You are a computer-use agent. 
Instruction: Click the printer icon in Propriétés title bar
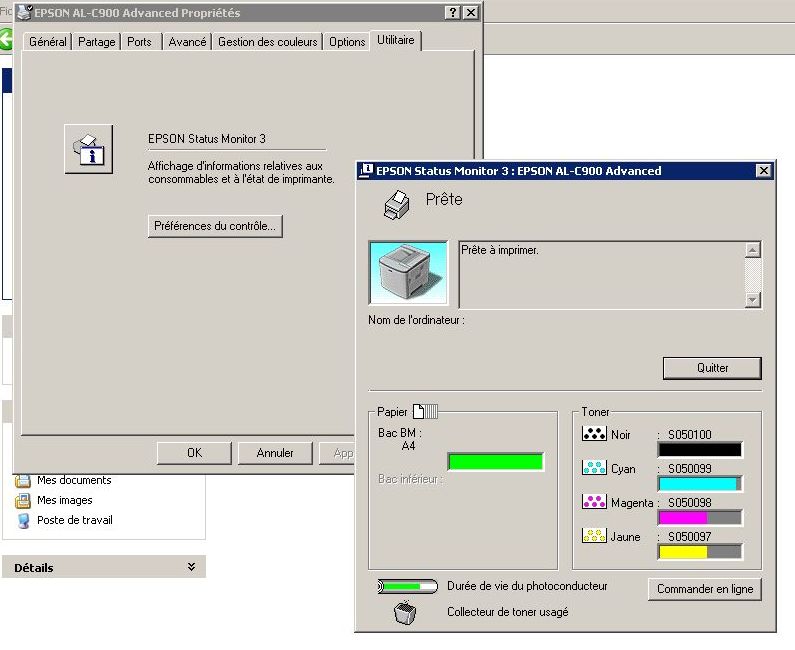pos(24,13)
